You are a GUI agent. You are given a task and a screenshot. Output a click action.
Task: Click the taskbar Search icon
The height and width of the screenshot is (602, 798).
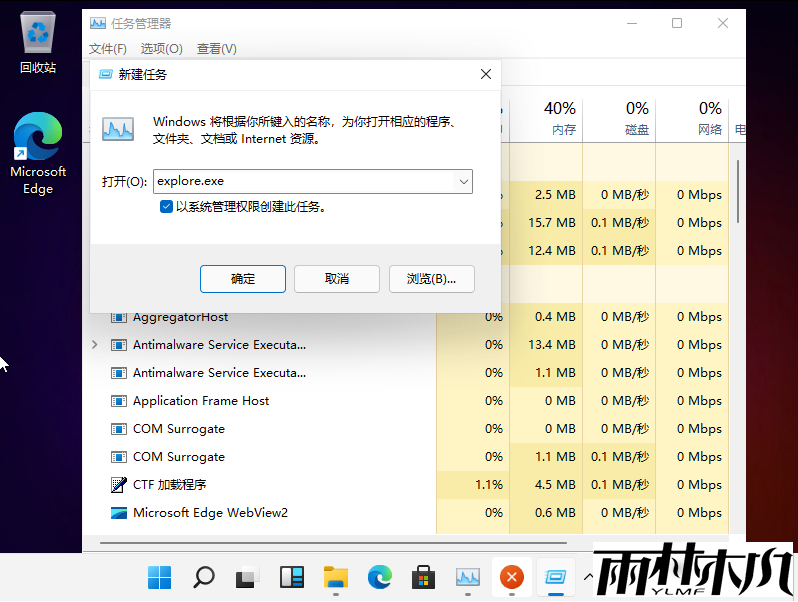[203, 577]
